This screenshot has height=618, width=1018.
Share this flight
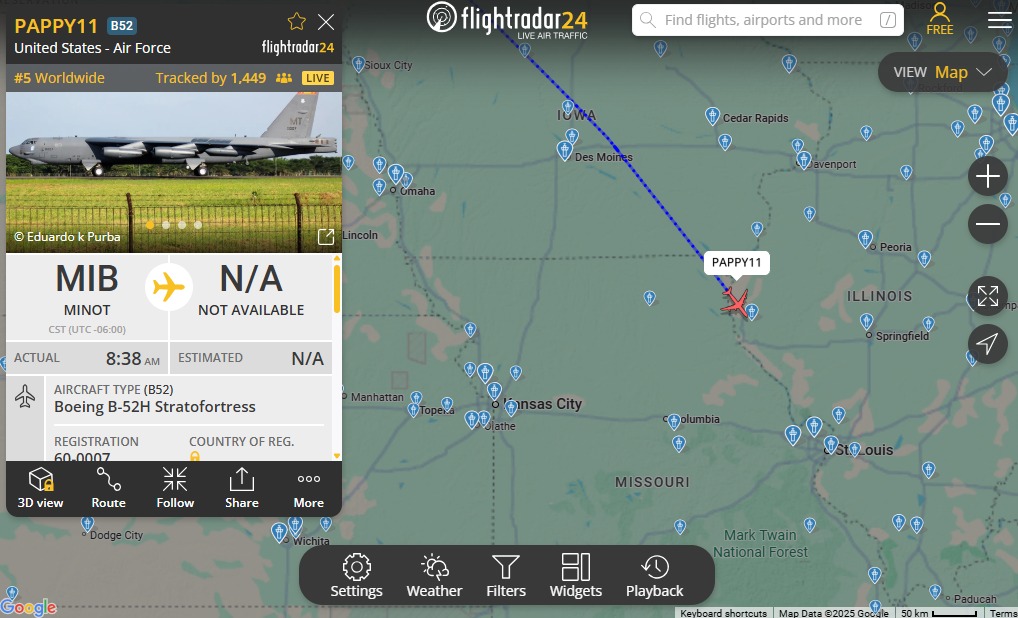click(242, 488)
